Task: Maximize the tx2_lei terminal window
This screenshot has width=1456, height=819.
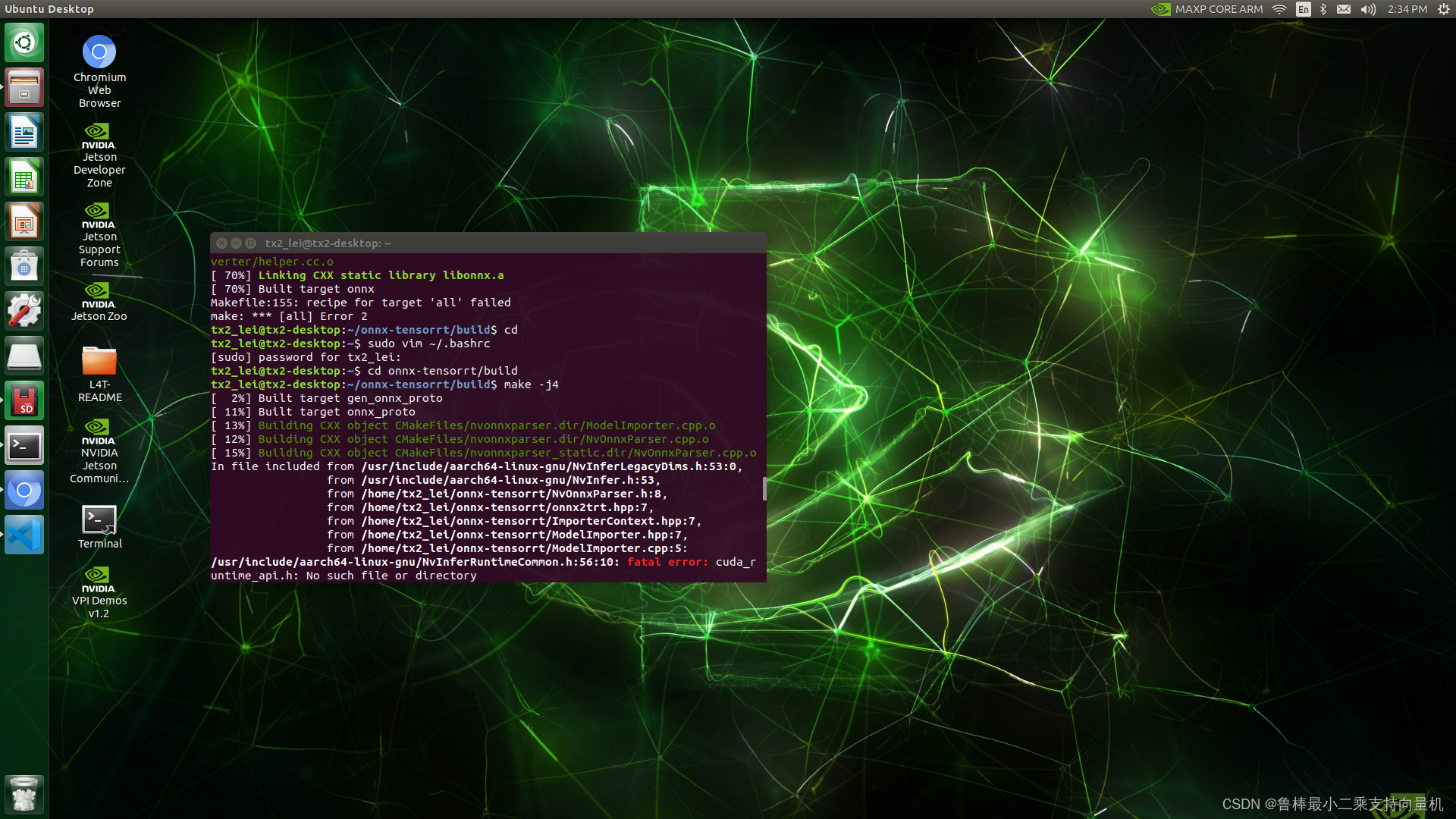Action: pyautogui.click(x=250, y=243)
